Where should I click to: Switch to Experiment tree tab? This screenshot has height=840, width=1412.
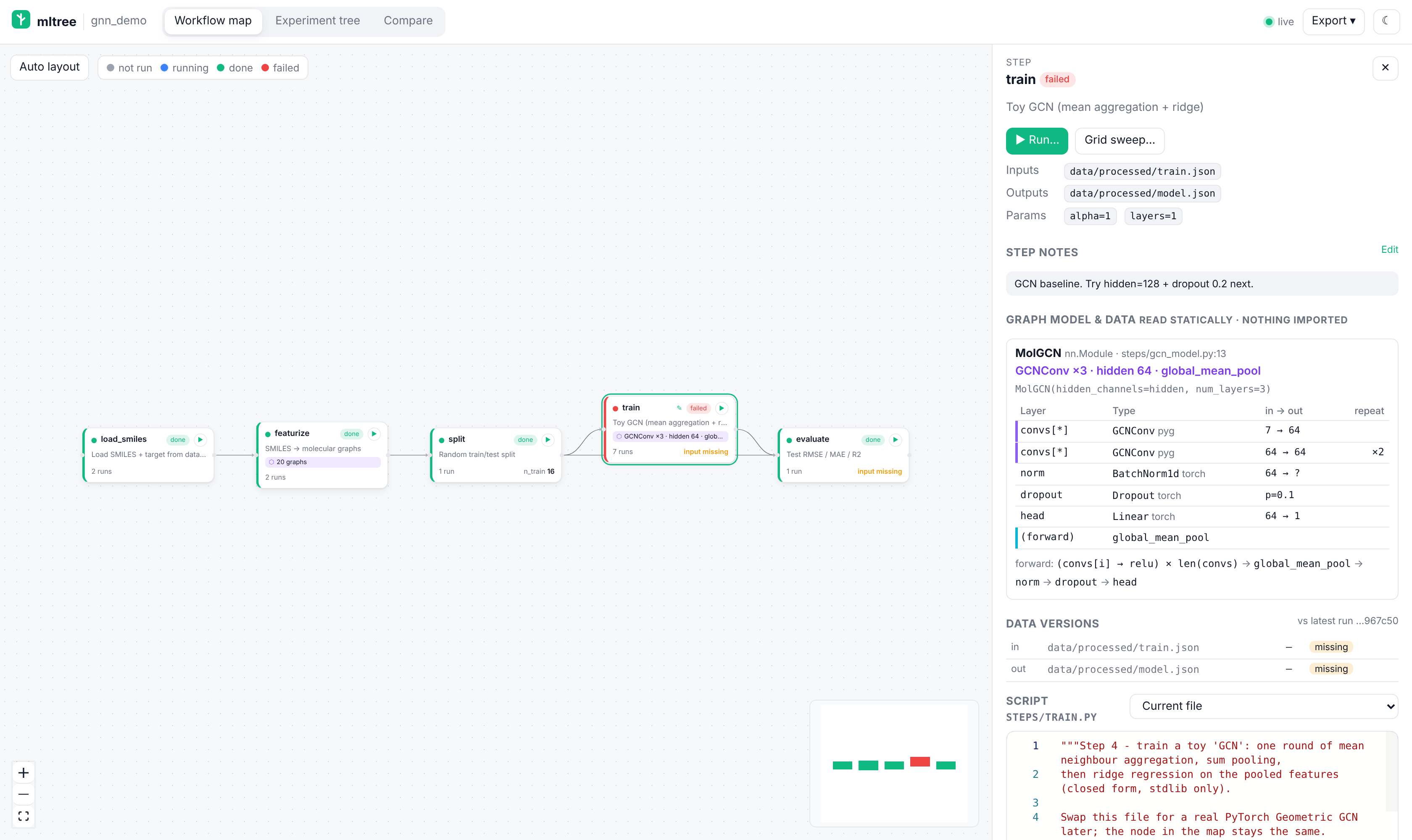coord(318,21)
